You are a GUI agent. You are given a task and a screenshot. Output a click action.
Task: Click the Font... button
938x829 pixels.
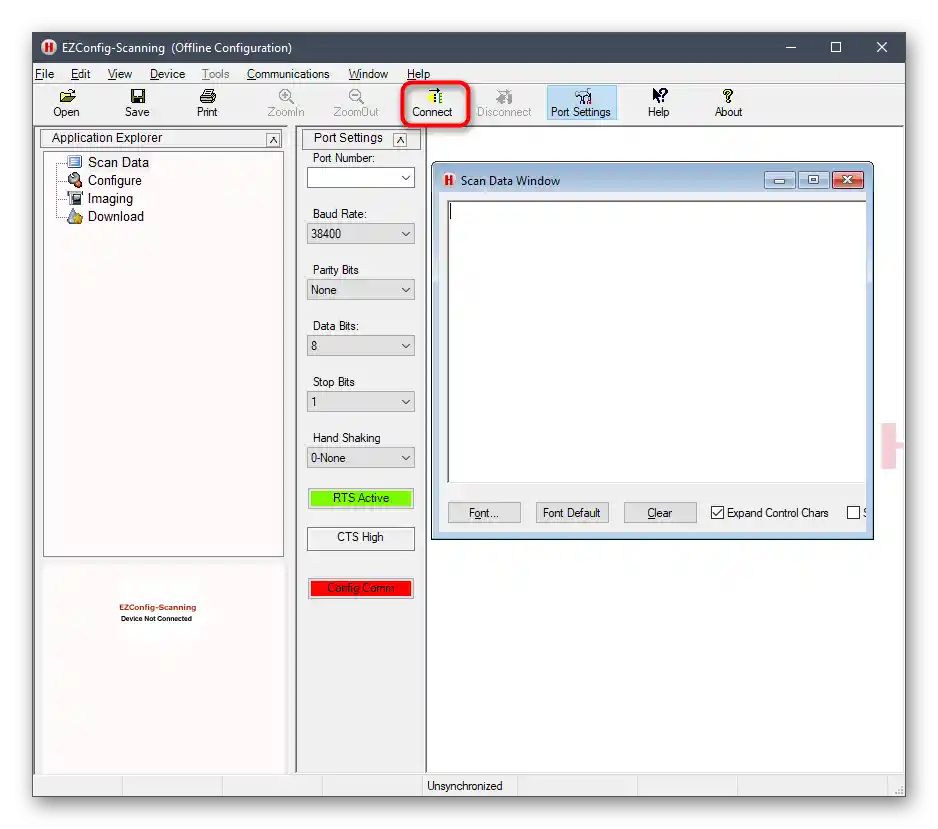[484, 513]
